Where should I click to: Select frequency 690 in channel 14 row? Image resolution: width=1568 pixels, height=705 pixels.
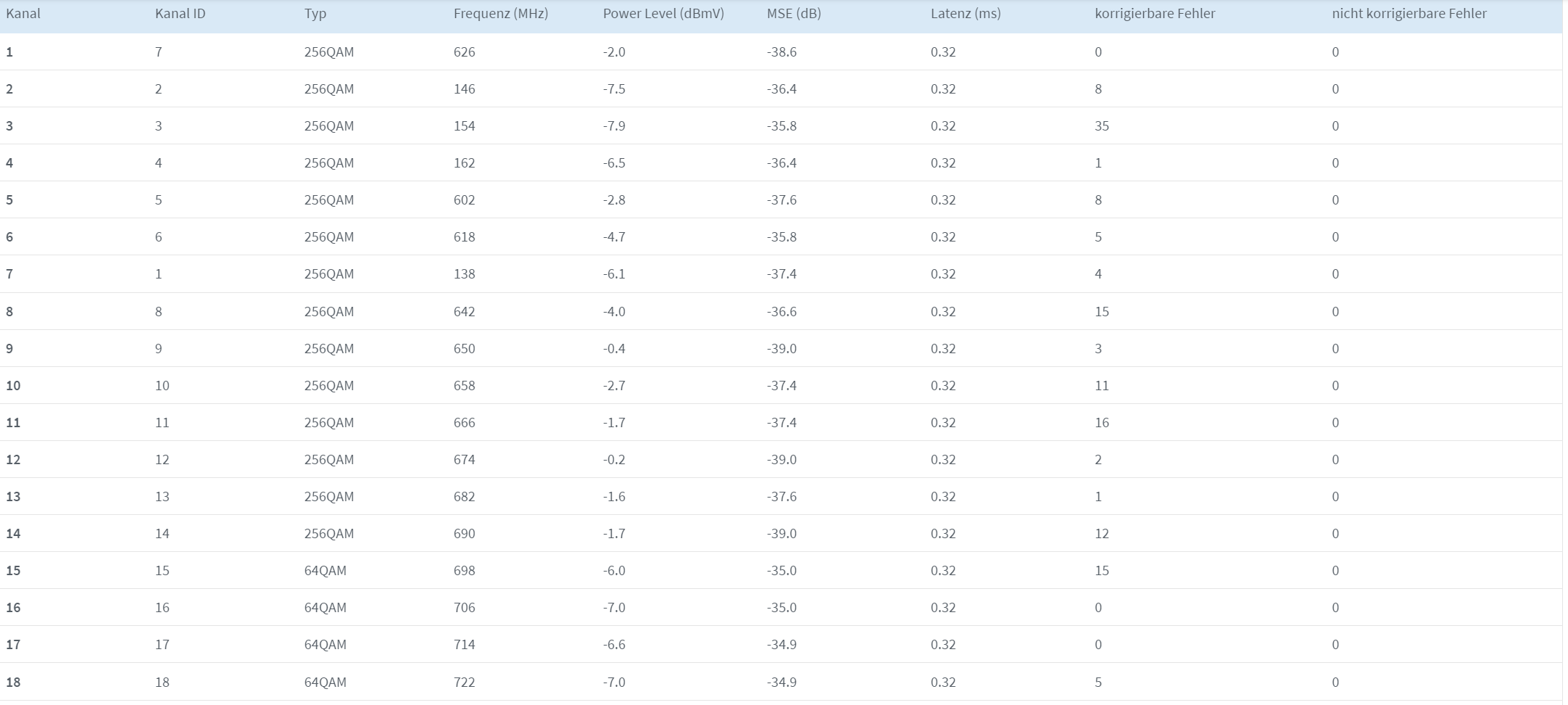(465, 534)
